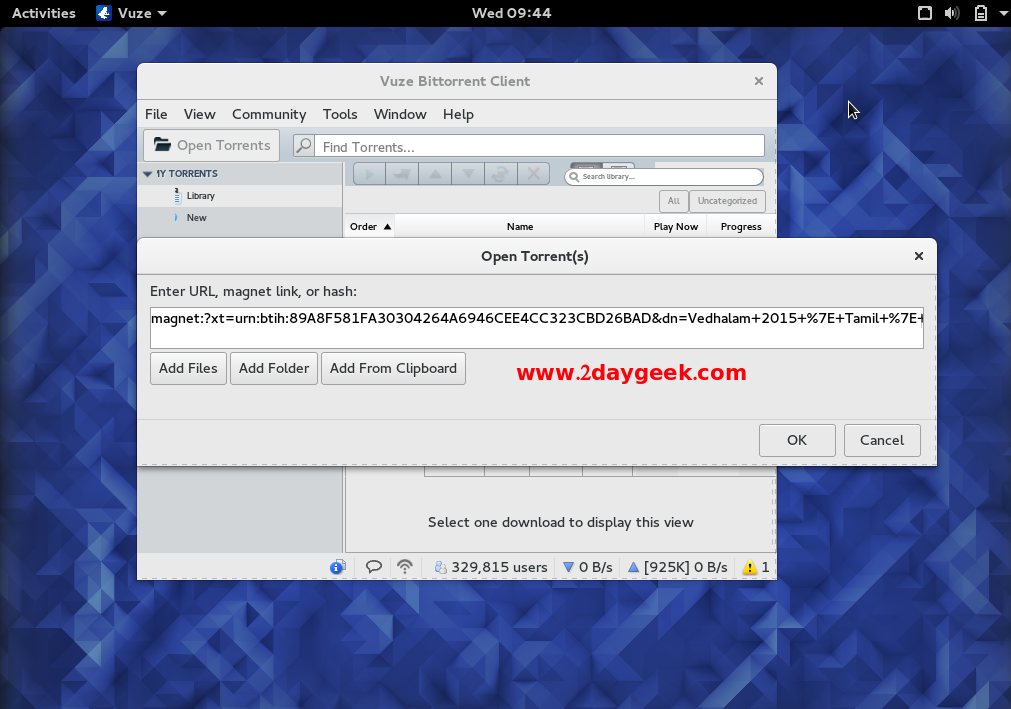Viewport: 1011px width, 709px height.
Task: Open the Help menu
Action: (x=458, y=114)
